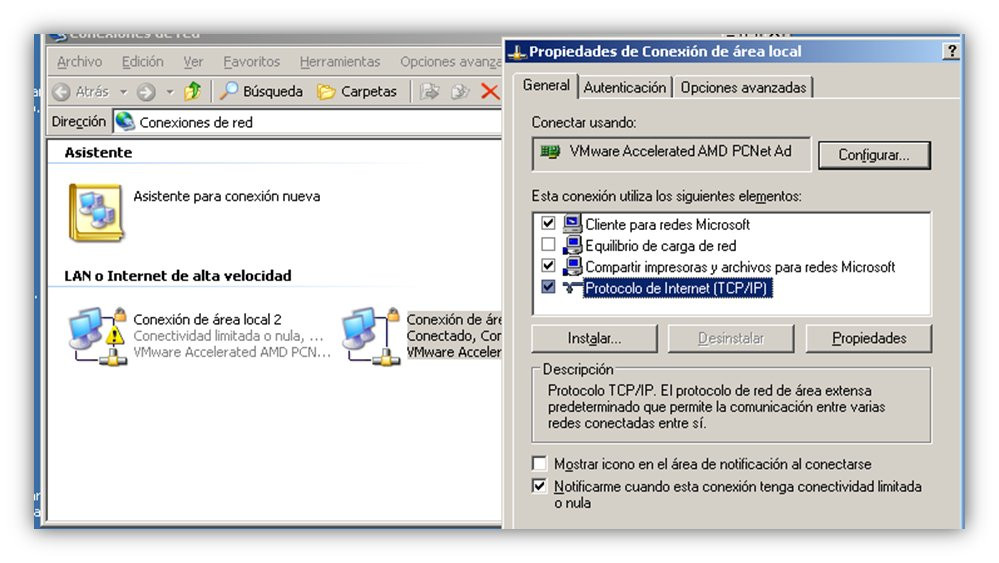
Task: Select Equilibrio de carga de red text
Action: (661, 246)
